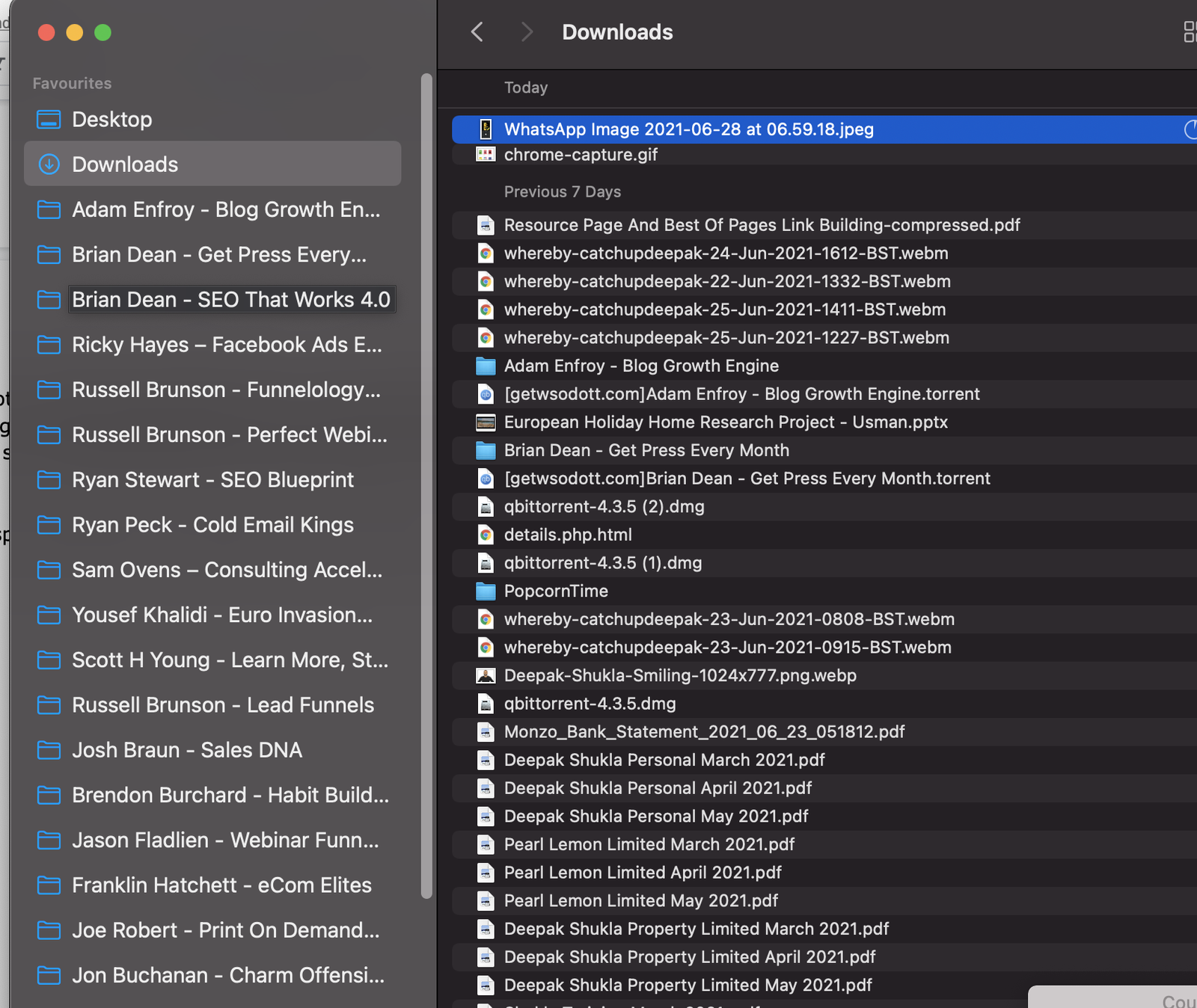1197x1008 pixels.
Task: Open Russell Brunson - Perfect Webi... folder
Action: 212,434
